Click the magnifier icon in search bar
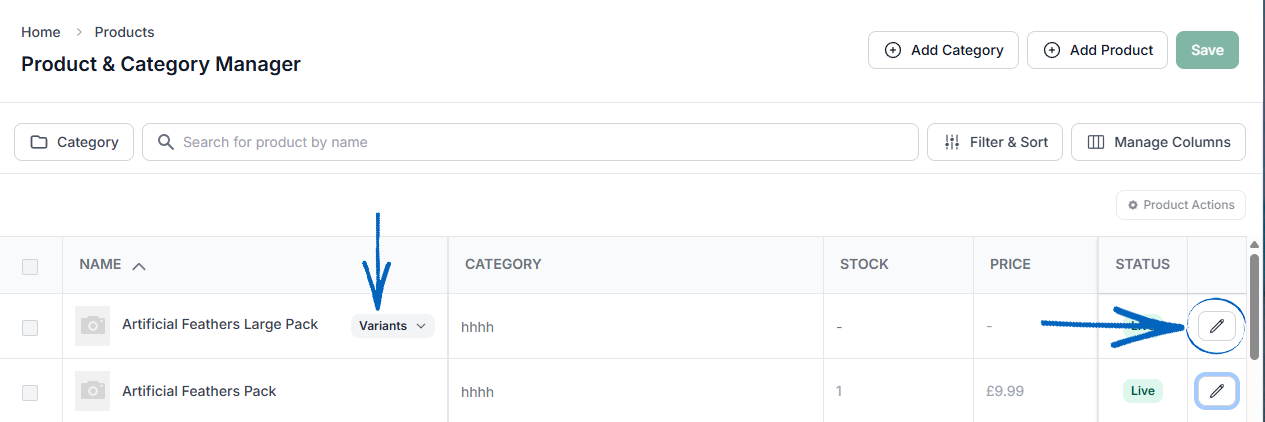Screen dimensions: 1265x422 tap(167, 142)
